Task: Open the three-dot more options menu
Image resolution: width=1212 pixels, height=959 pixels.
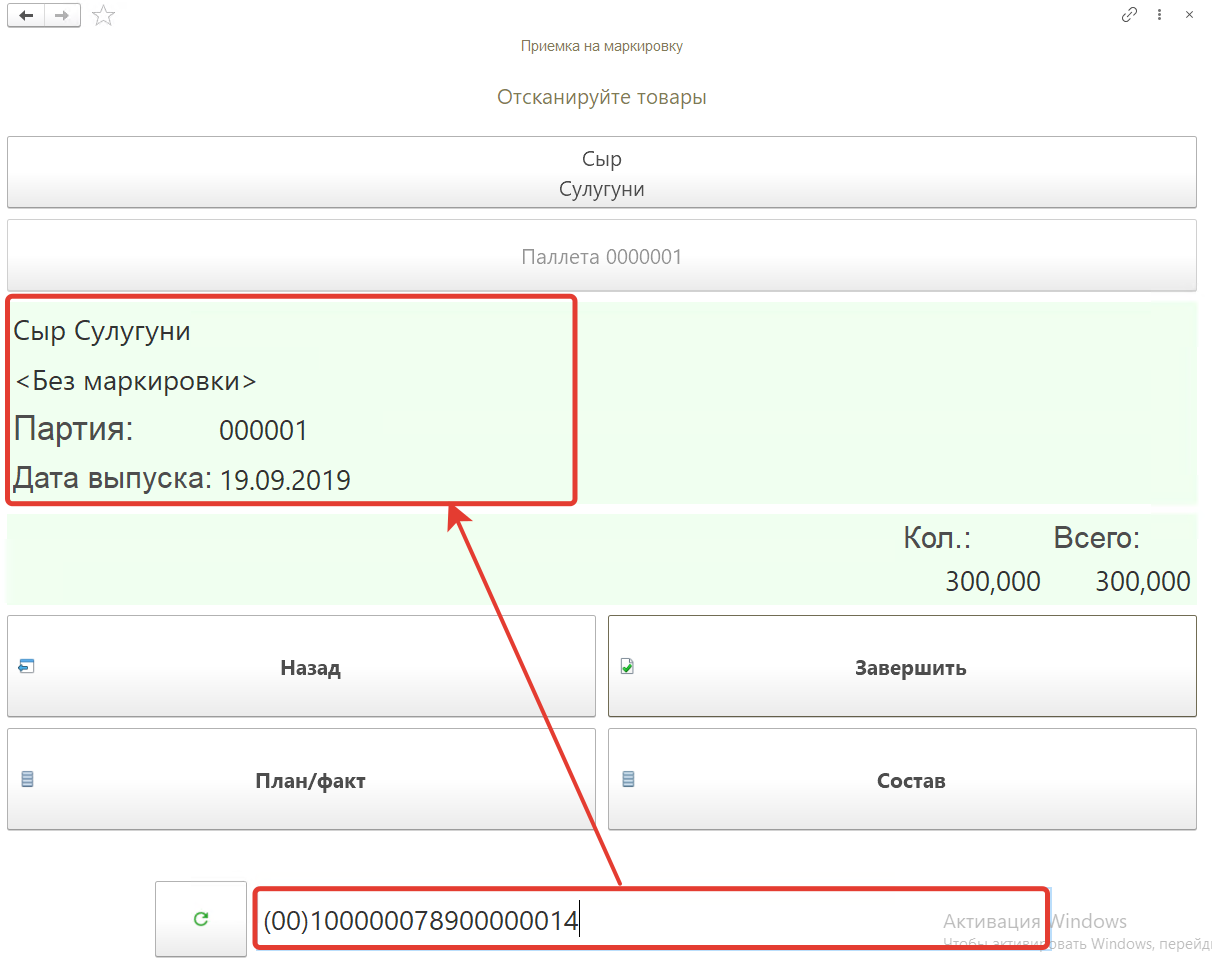Action: pos(1159,15)
